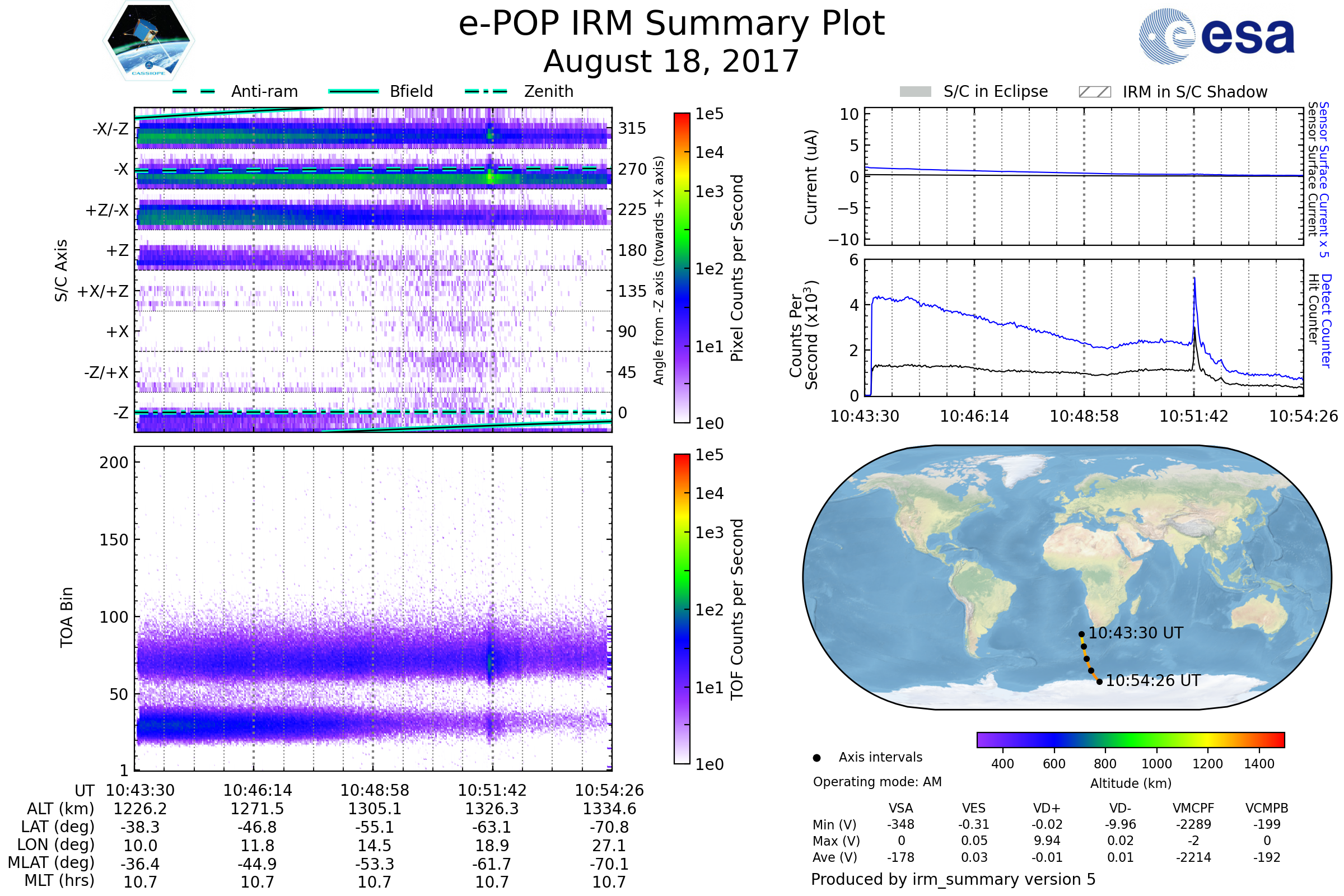Click the Bfield solid line legend marker
Image resolution: width=1344 pixels, height=896 pixels.
coord(354,91)
